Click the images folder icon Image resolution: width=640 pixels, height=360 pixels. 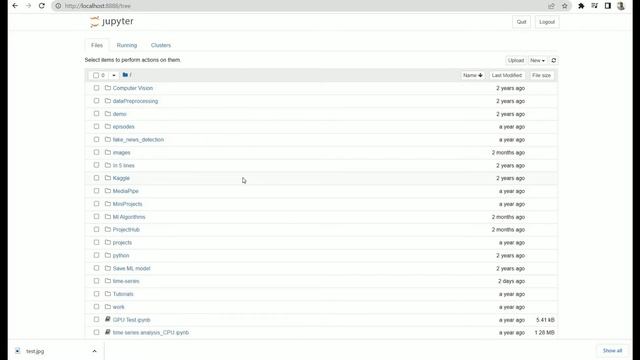tap(108, 152)
